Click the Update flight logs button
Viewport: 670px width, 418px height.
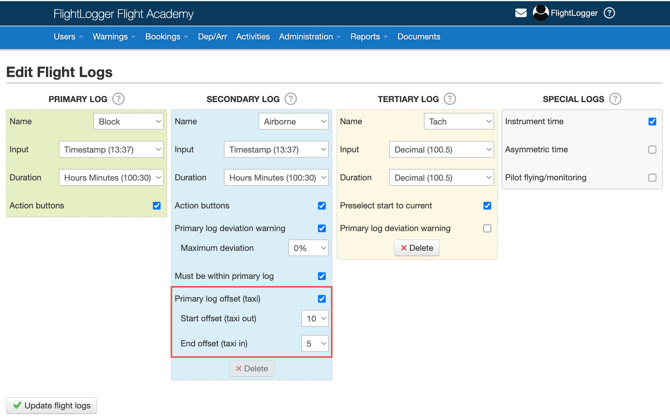pyautogui.click(x=51, y=405)
